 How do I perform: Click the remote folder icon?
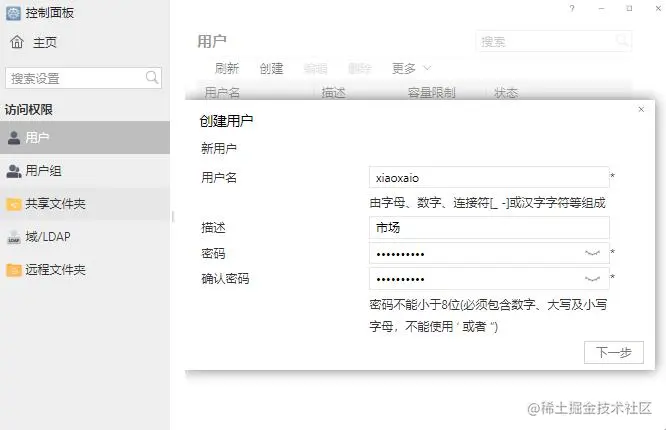(14, 270)
